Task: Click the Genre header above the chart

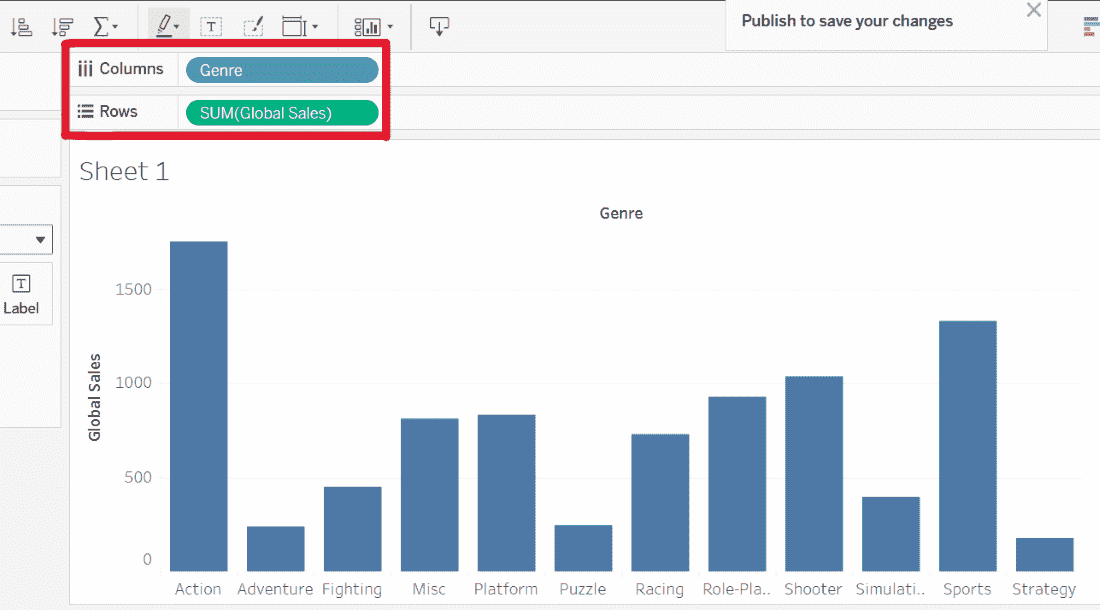Action: 621,213
